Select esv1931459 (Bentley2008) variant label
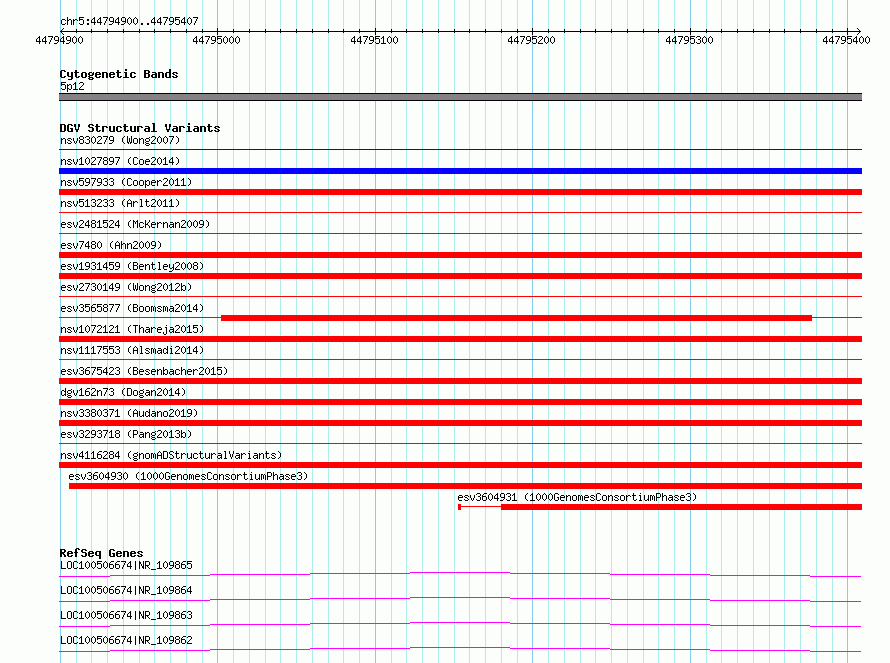890x663 pixels. (x=132, y=266)
